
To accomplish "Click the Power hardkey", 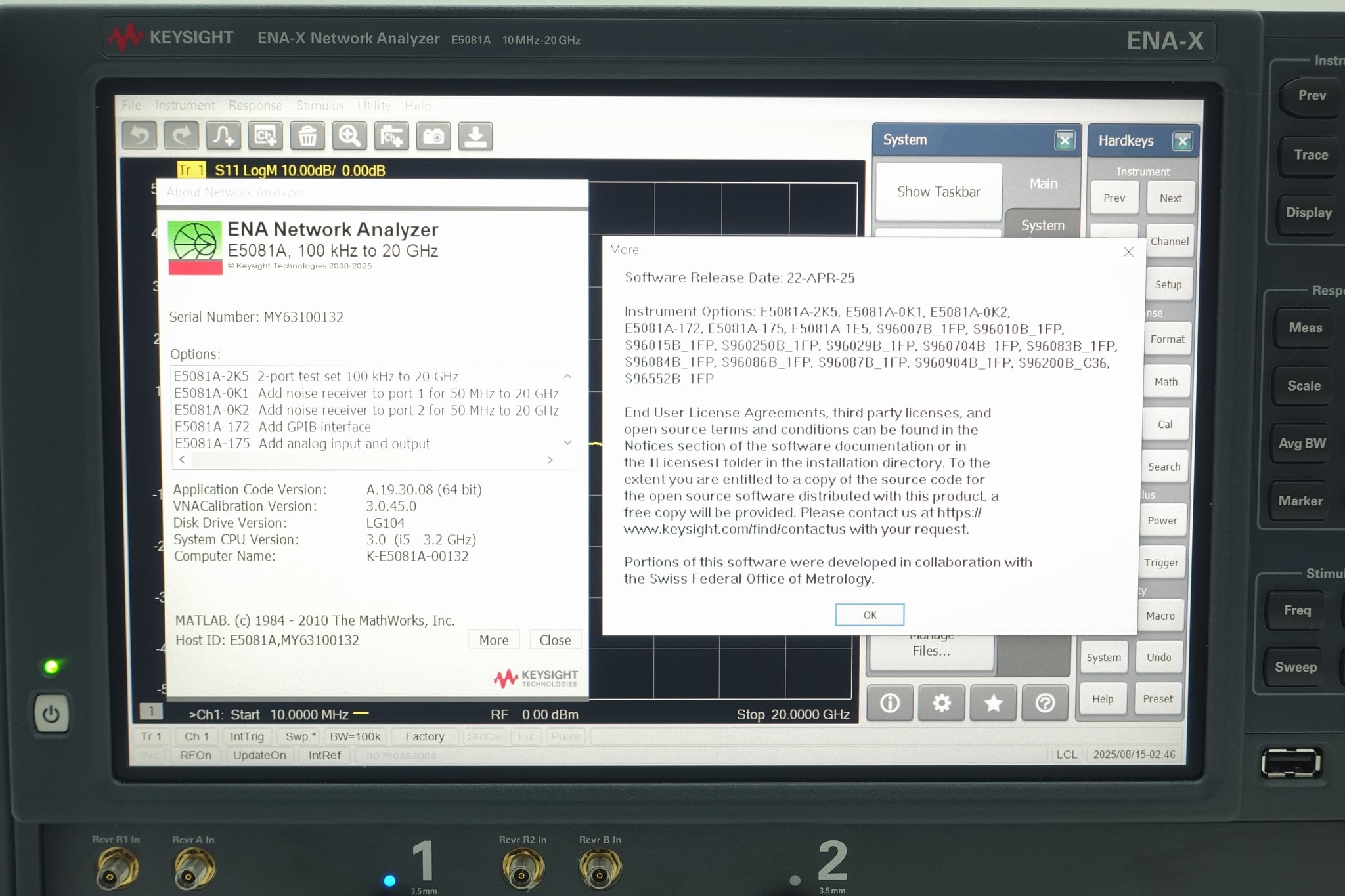I will coord(1162,521).
